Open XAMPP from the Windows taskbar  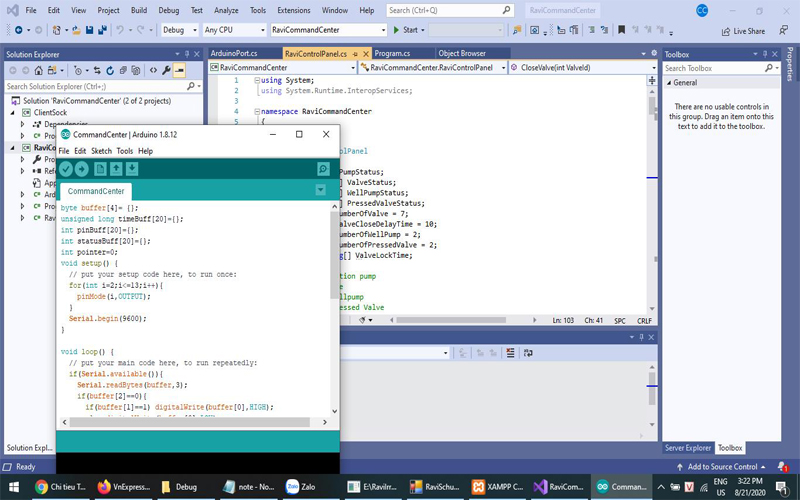click(497, 487)
